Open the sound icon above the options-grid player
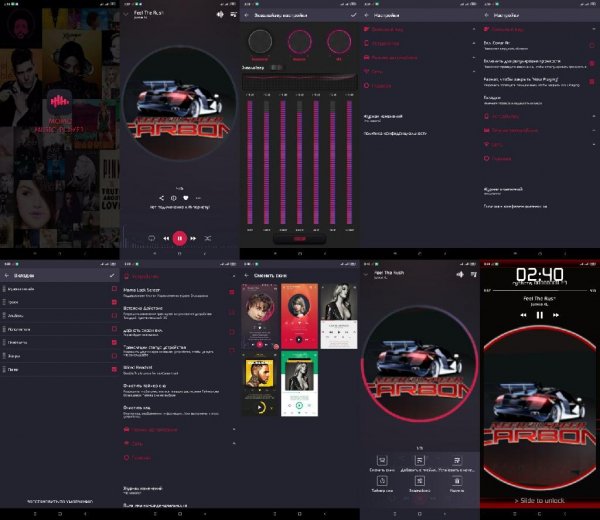Viewport: 600px width, 520px height. click(460, 274)
